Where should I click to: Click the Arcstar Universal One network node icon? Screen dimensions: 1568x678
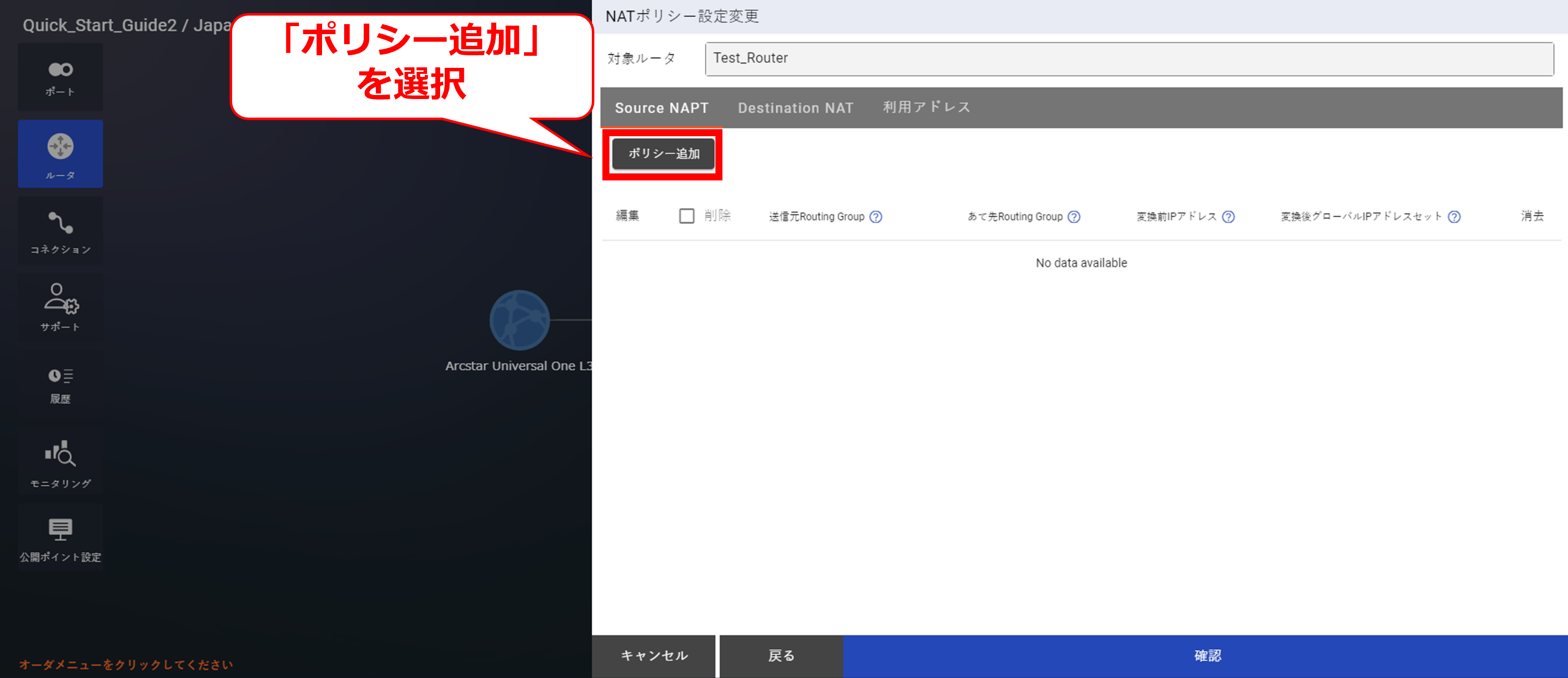point(519,320)
